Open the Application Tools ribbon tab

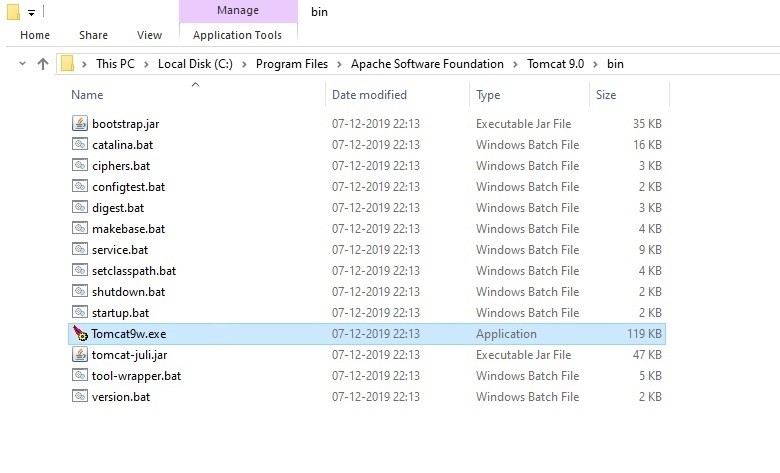click(x=237, y=35)
